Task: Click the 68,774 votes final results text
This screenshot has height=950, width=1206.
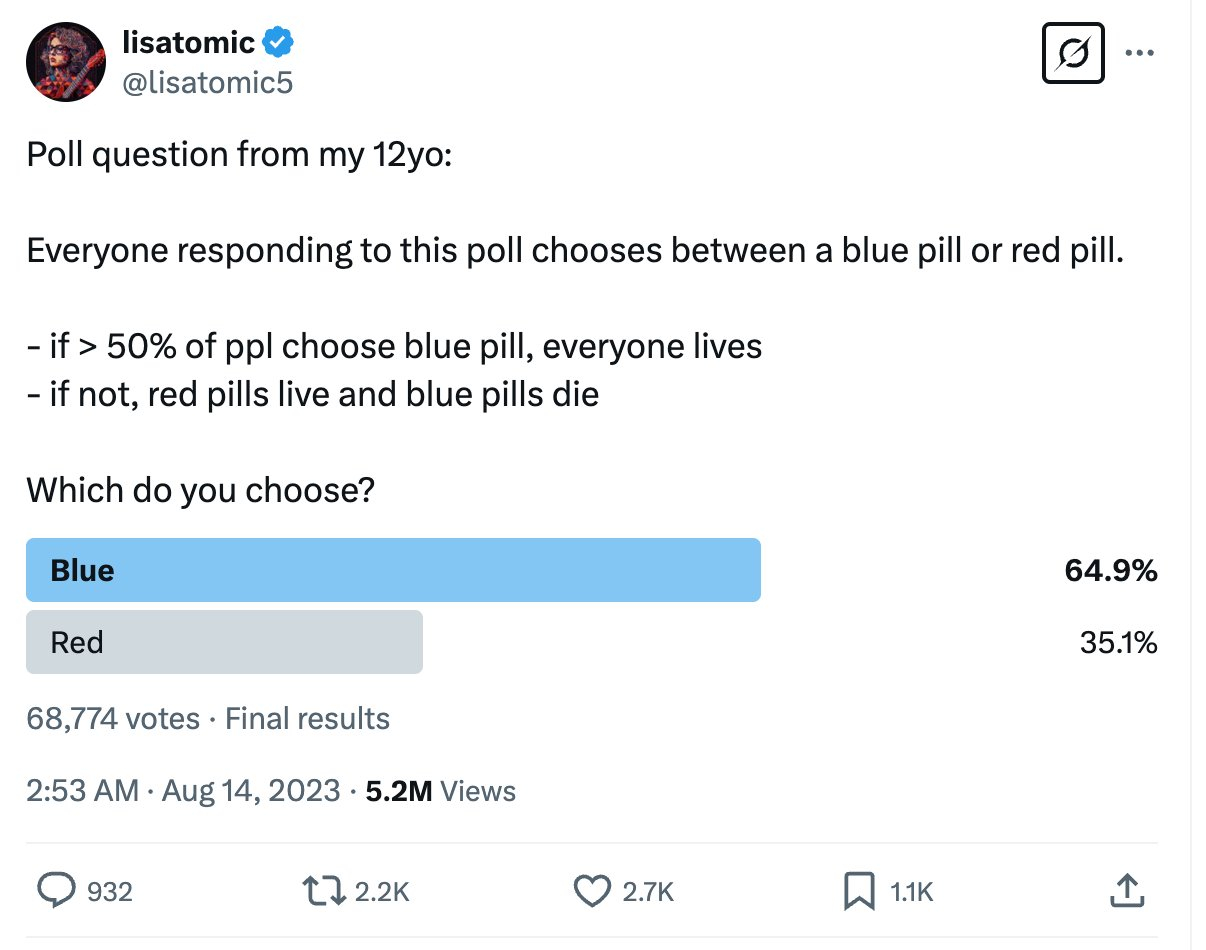Action: pyautogui.click(x=208, y=718)
